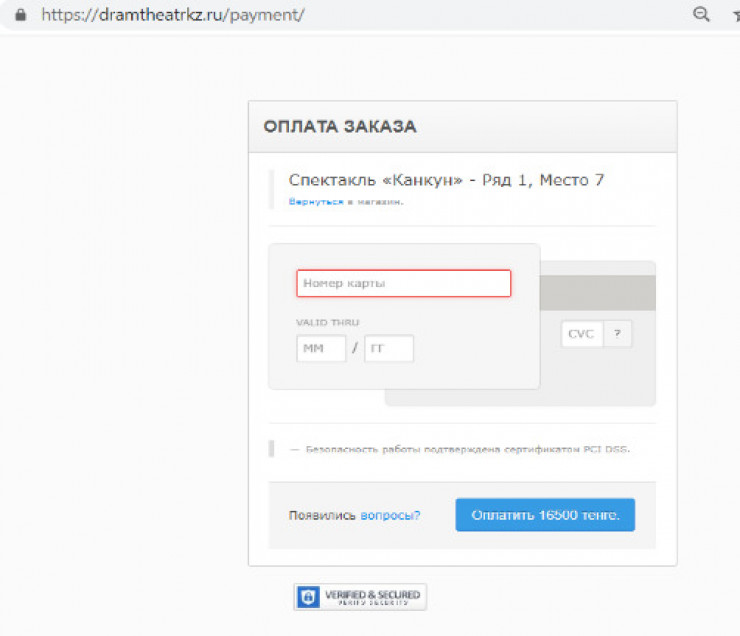Image resolution: width=740 pixels, height=636 pixels.
Task: Click into the CVC code field
Action: [581, 334]
